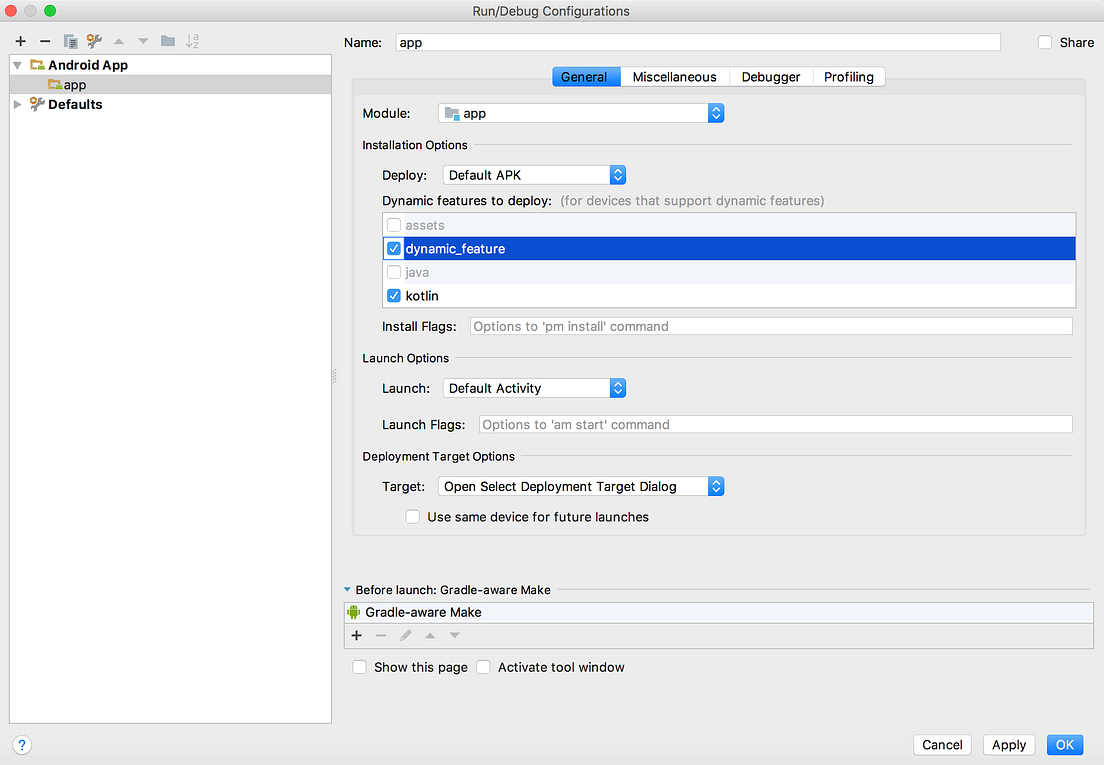The width and height of the screenshot is (1104, 765).
Task: Sort configurations alphabetically icon
Action: point(192,42)
